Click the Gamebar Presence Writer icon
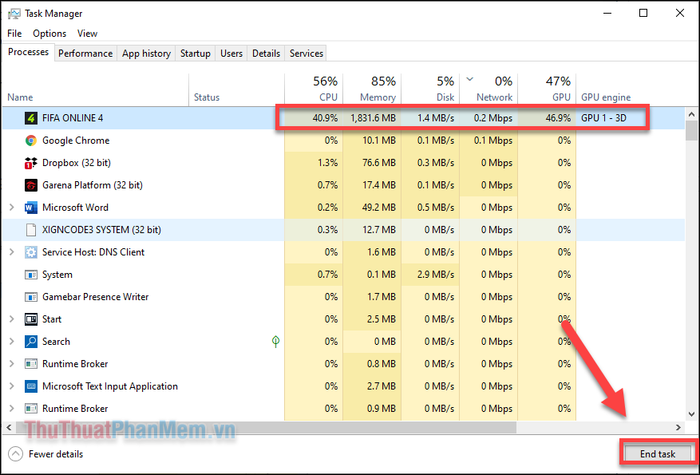The width and height of the screenshot is (700, 475). pyautogui.click(x=31, y=297)
